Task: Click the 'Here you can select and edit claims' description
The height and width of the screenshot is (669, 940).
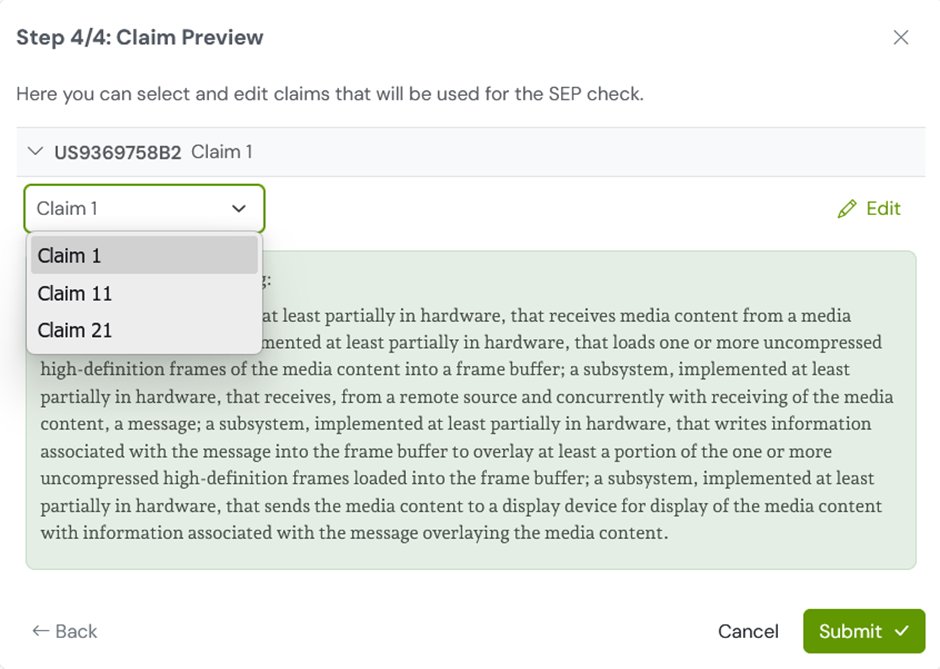Action: [330, 94]
